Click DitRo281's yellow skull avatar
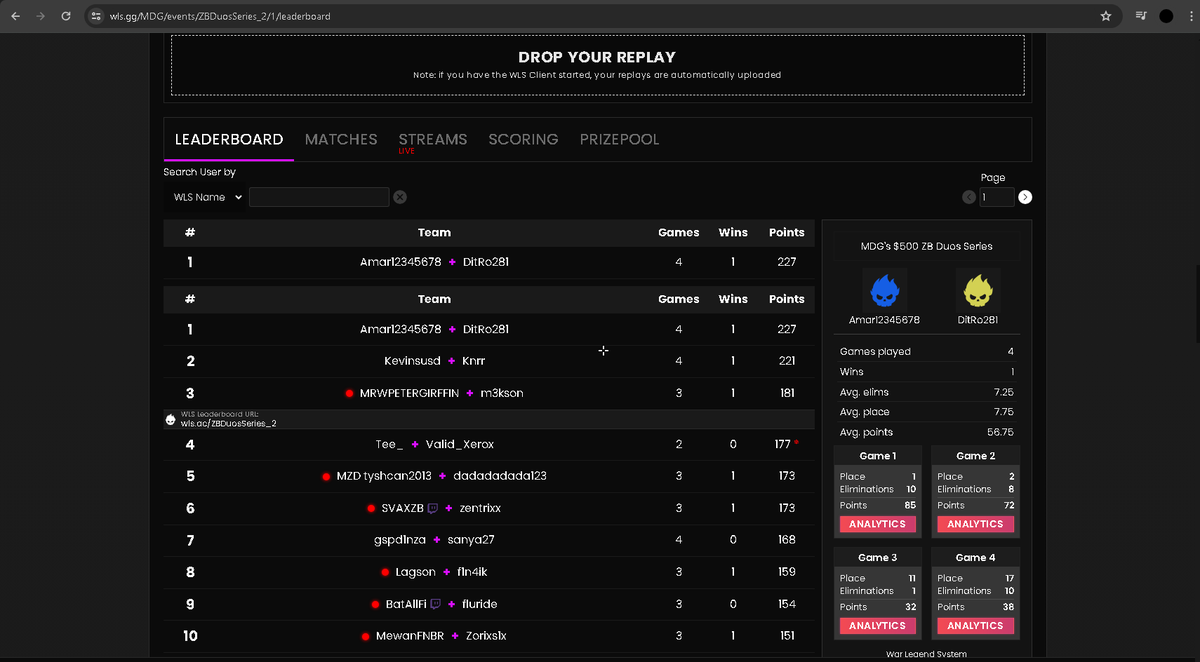The height and width of the screenshot is (662, 1200). pyautogui.click(x=977, y=290)
